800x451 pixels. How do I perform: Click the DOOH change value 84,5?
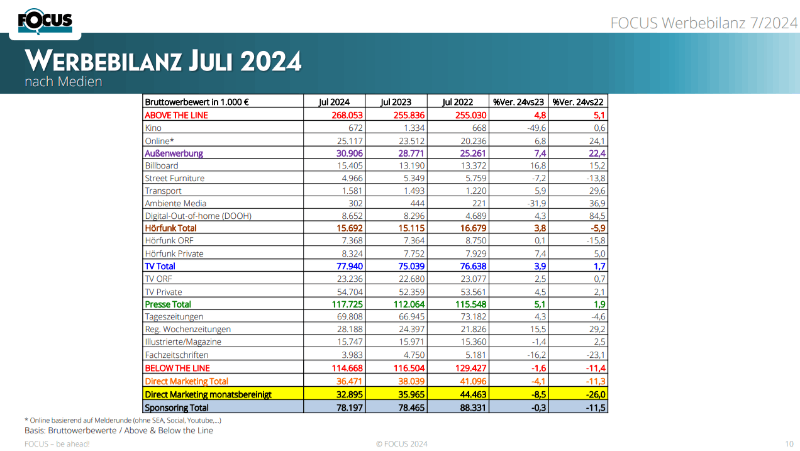pyautogui.click(x=596, y=216)
